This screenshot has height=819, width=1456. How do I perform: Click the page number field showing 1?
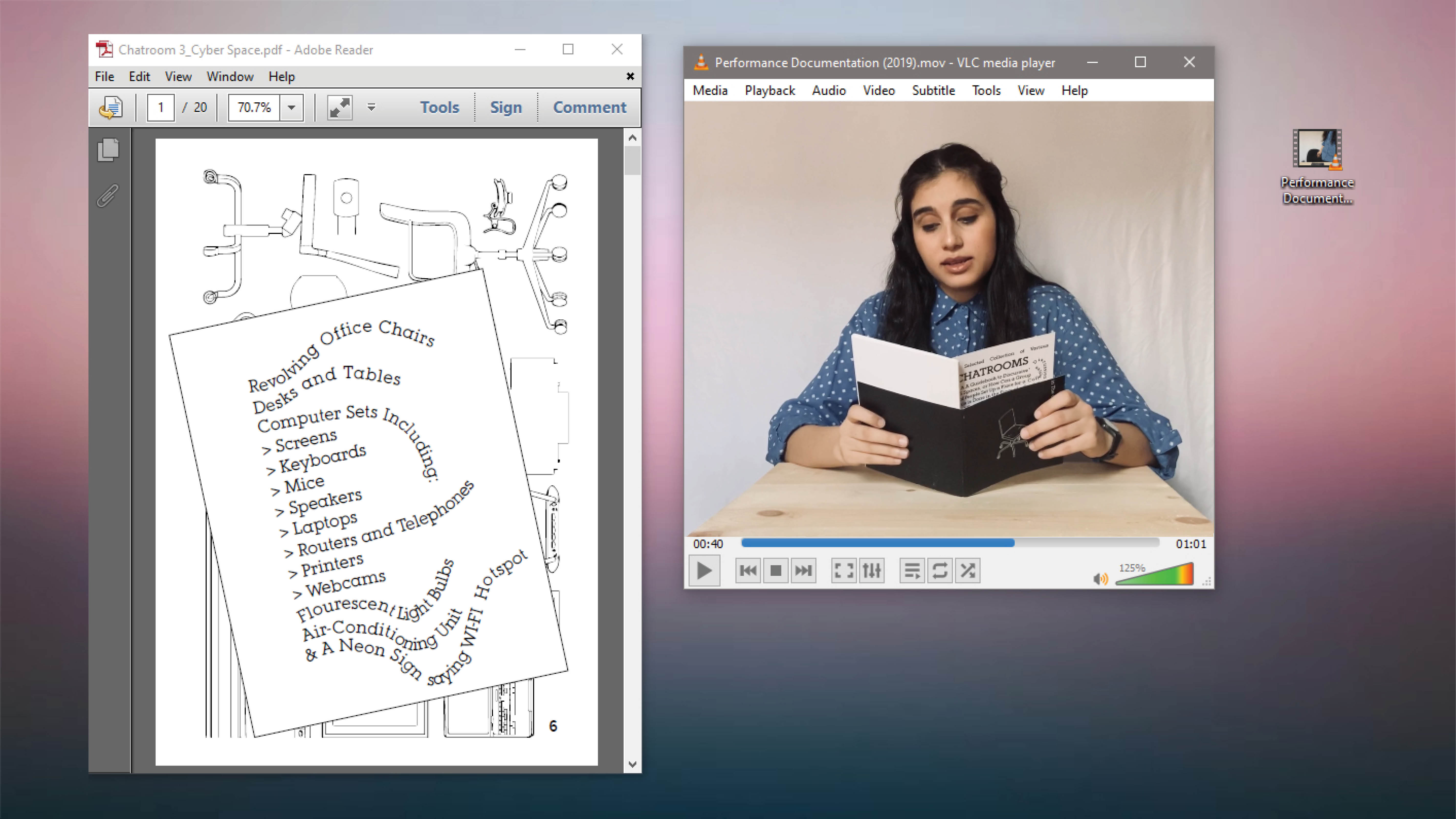point(161,107)
